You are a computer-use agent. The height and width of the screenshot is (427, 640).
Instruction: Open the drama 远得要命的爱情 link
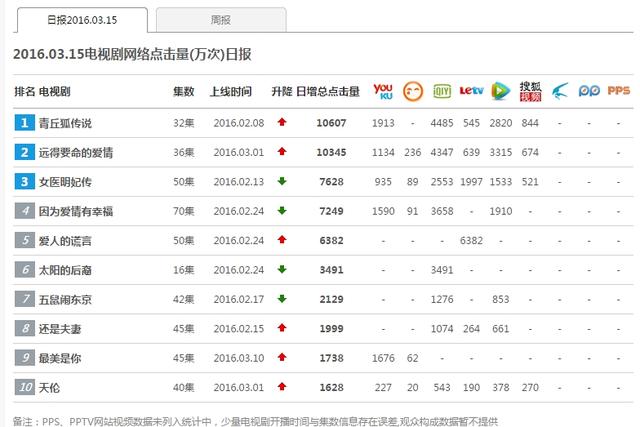coord(79,152)
